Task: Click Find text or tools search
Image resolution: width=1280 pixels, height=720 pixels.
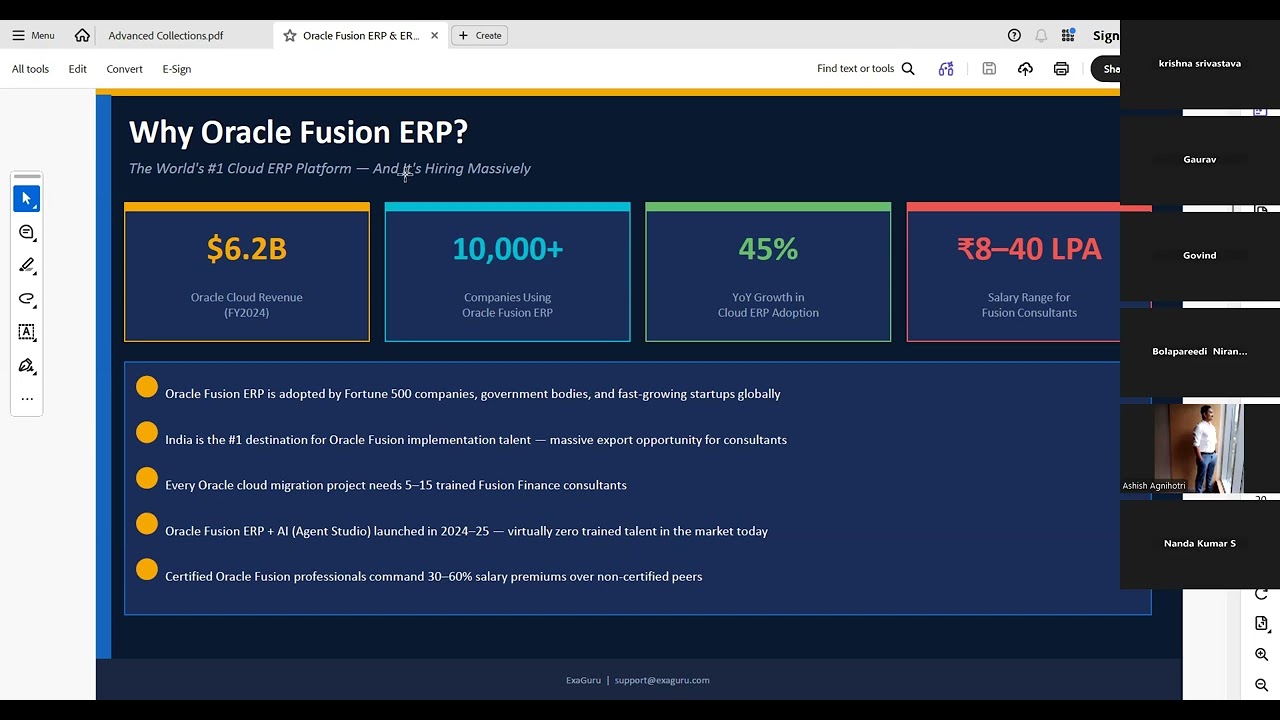Action: (x=865, y=69)
